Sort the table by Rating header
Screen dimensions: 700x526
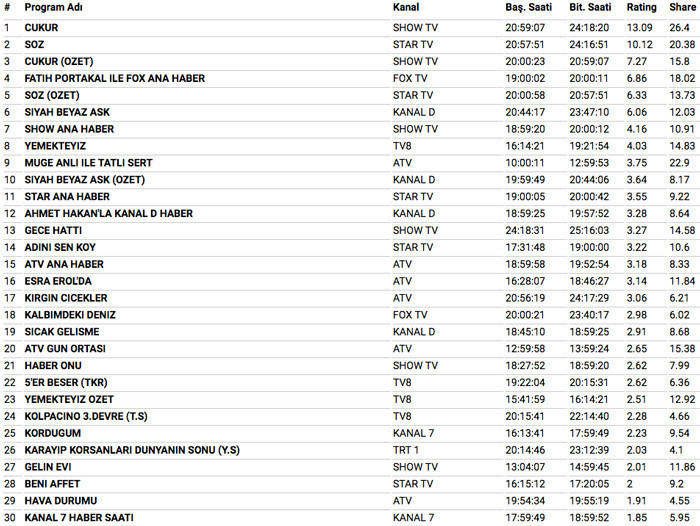[642, 7]
